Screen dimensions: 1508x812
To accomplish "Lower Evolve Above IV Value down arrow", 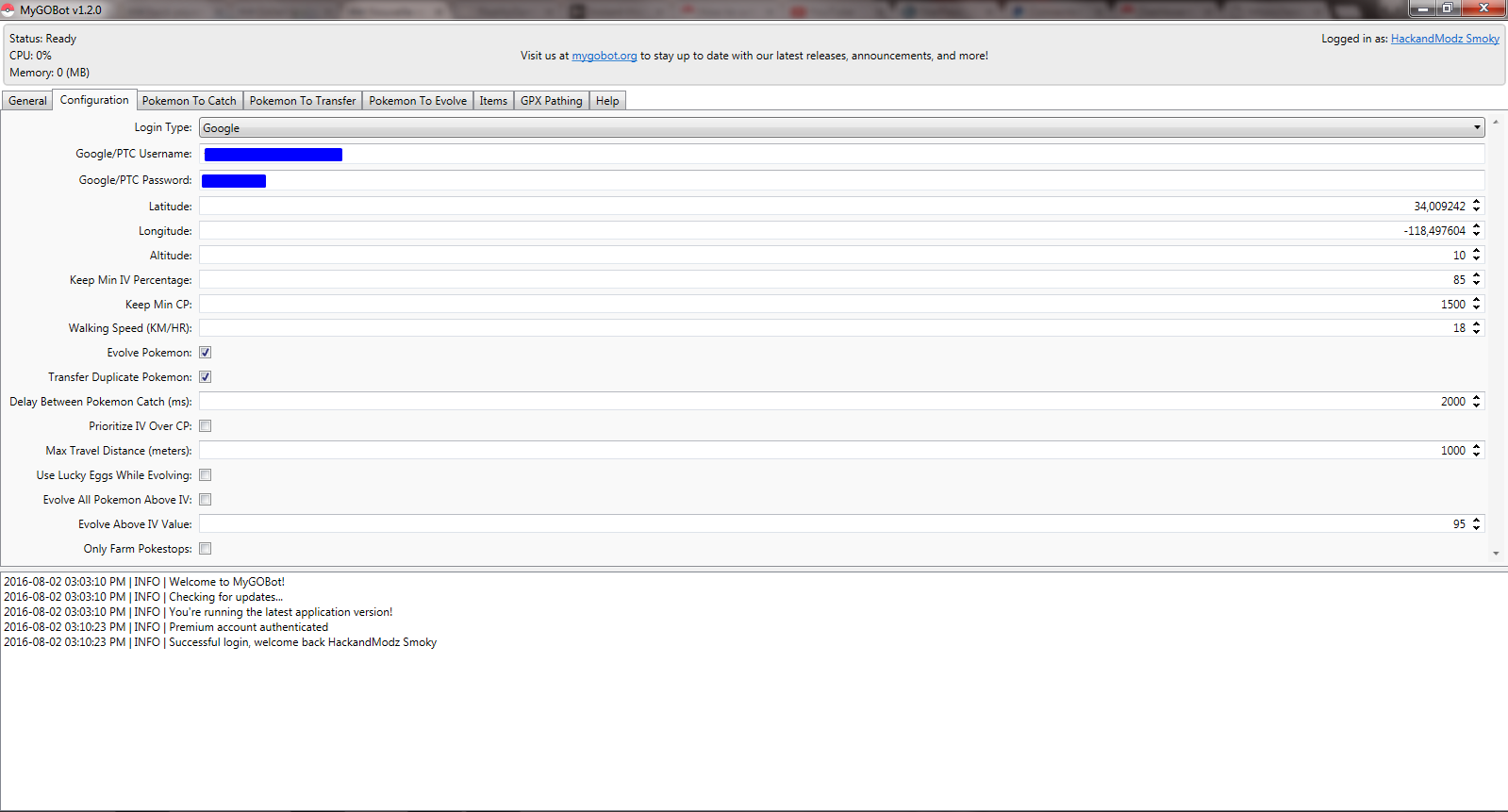I will click(x=1477, y=529).
